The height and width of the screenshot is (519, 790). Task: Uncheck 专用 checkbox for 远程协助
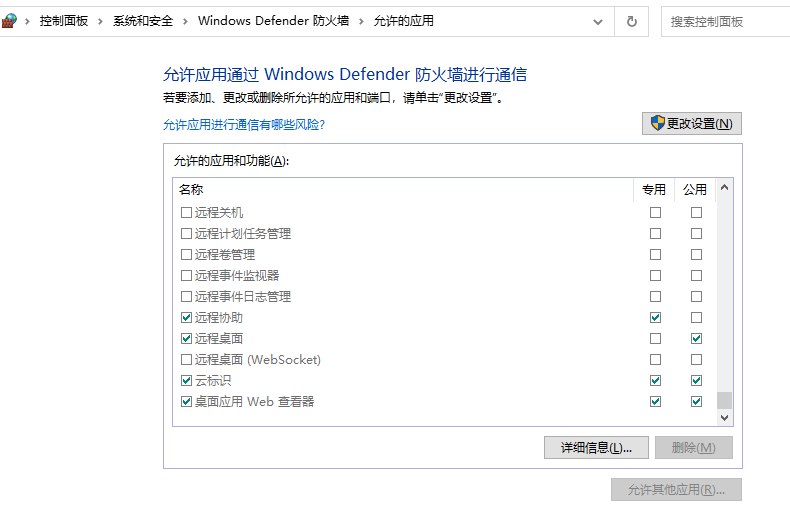tap(655, 317)
